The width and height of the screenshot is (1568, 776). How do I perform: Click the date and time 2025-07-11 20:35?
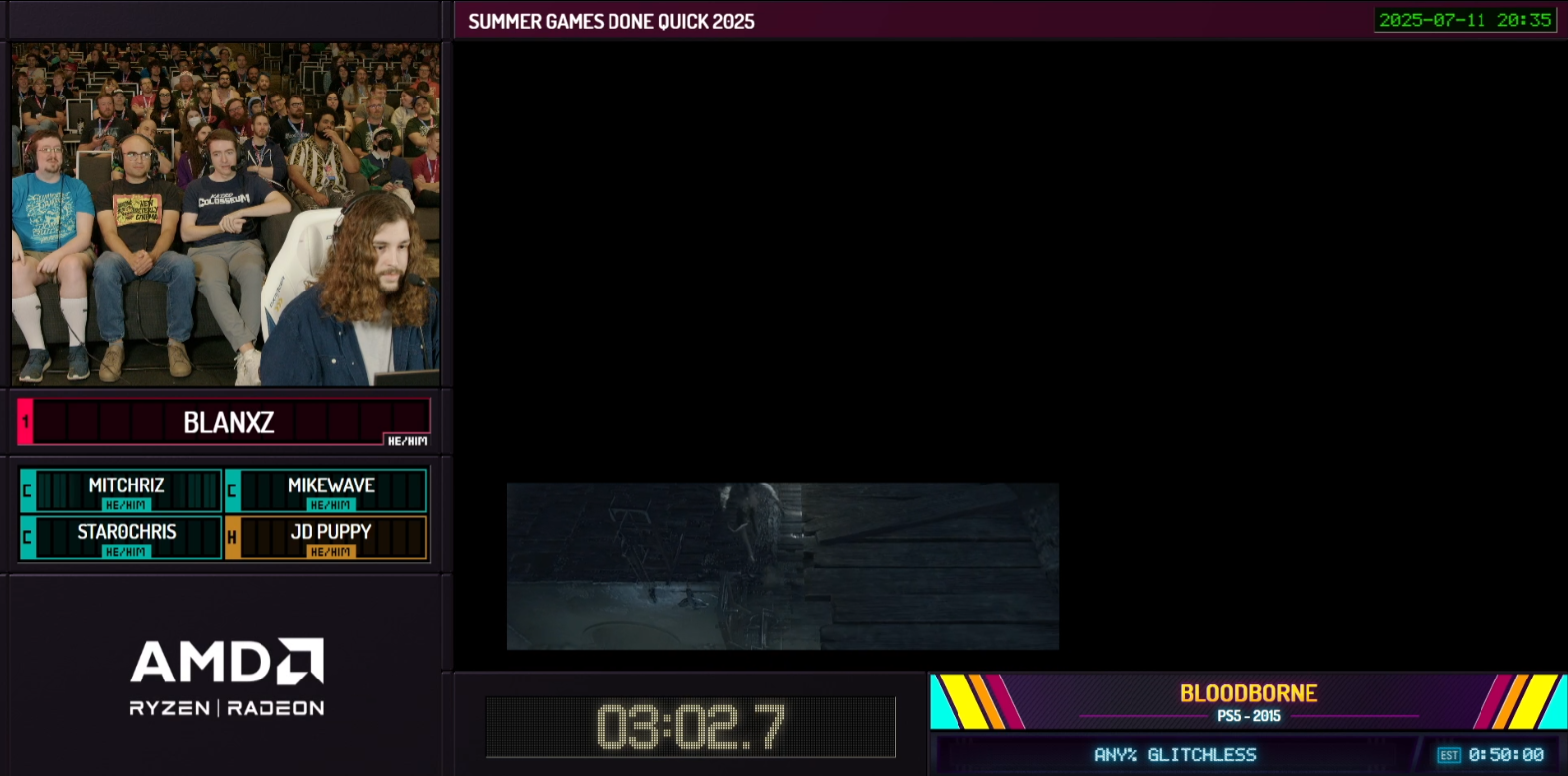pyautogui.click(x=1465, y=20)
